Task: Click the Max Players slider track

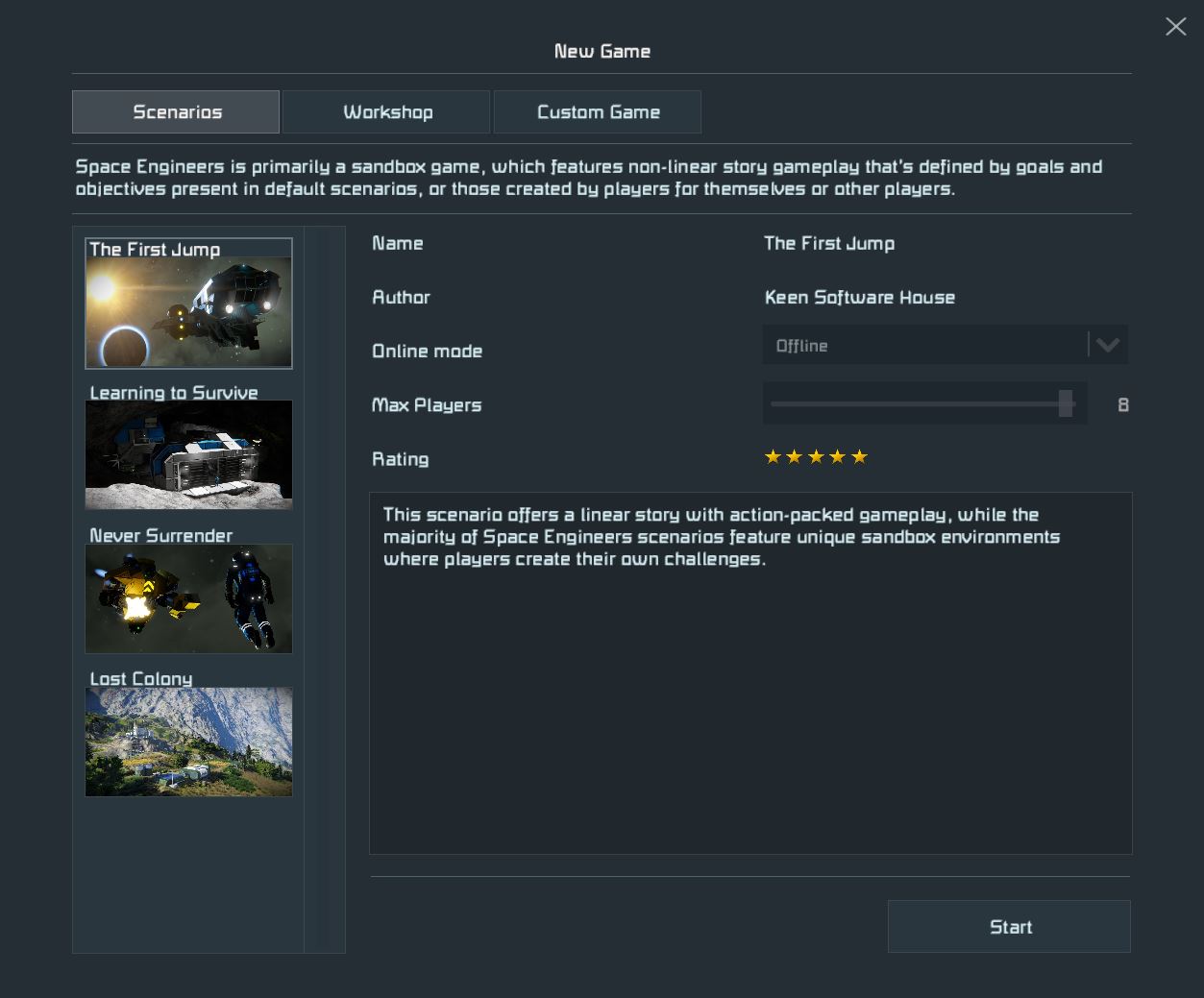Action: click(x=925, y=403)
